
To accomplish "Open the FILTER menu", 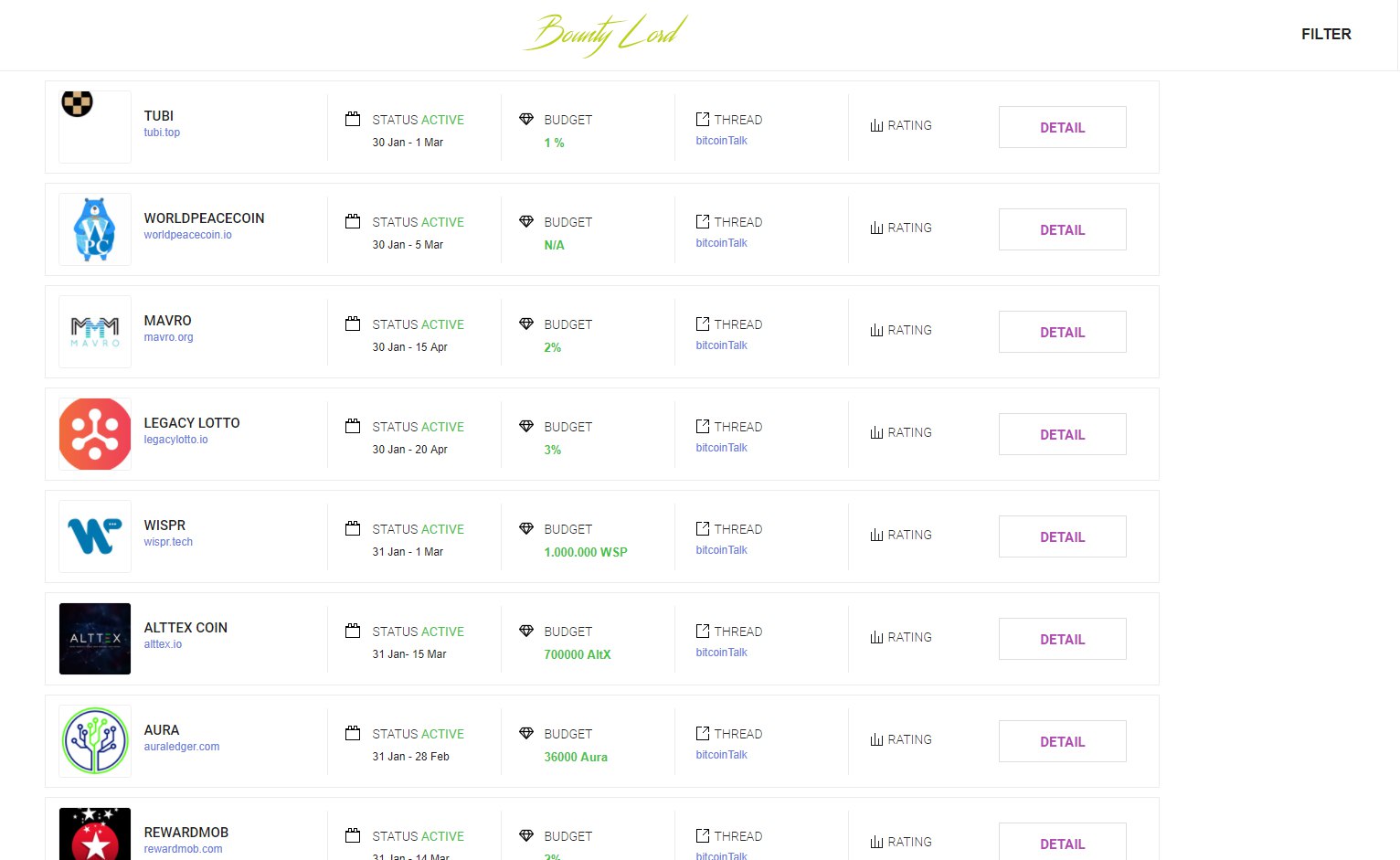I will pyautogui.click(x=1326, y=34).
